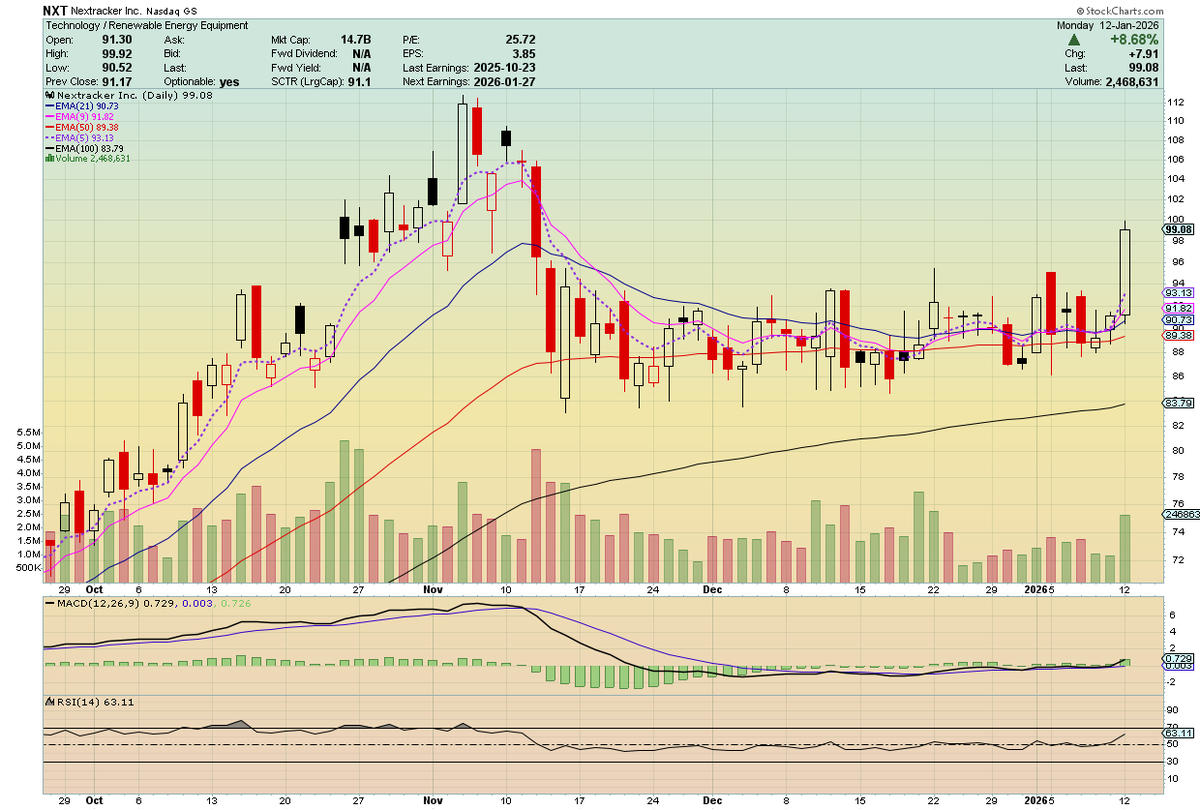Click the EMA(21) 90.73 legend entry
The image size is (1200, 810).
[x=82, y=106]
